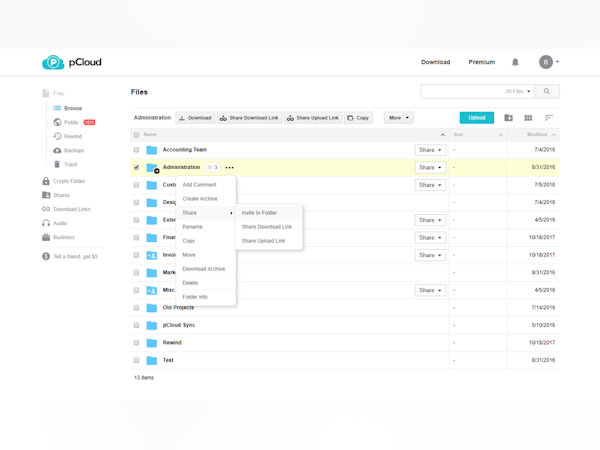Click toolbar Share Download Link button
The image size is (600, 450).
pyautogui.click(x=249, y=118)
